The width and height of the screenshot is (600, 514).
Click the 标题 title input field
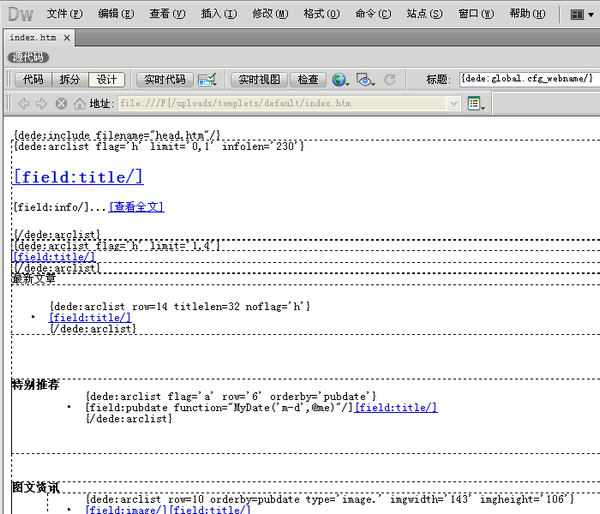pos(527,79)
